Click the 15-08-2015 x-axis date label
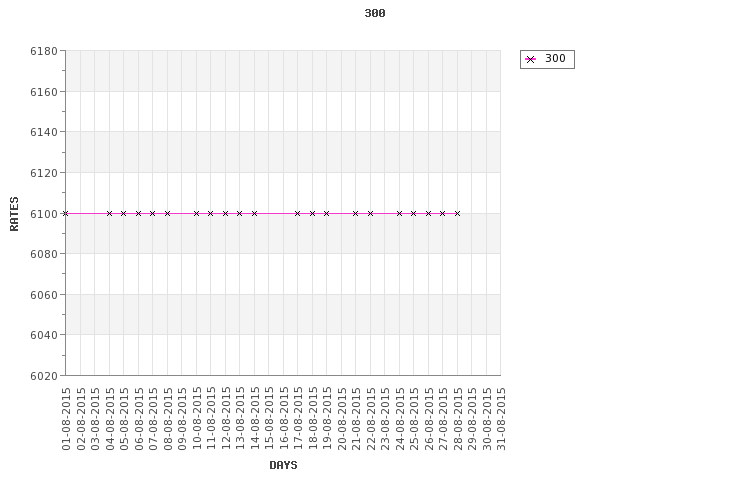The width and height of the screenshot is (750, 500). [269, 419]
